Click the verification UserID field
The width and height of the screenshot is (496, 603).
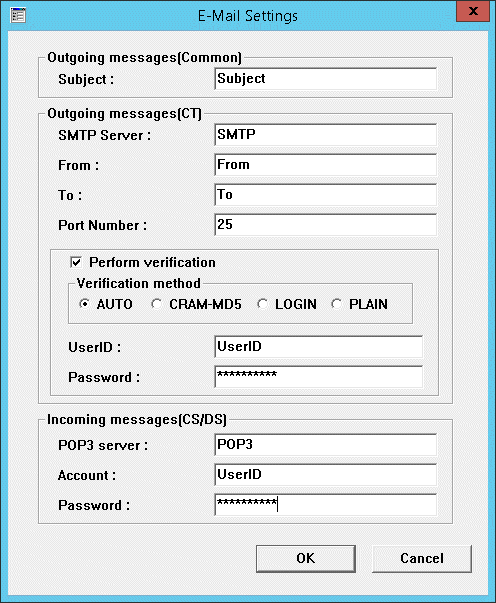point(318,346)
